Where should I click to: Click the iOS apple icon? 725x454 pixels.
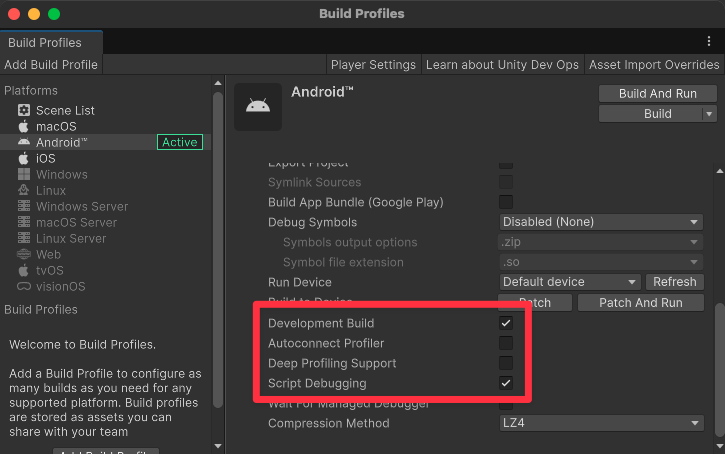coord(24,158)
